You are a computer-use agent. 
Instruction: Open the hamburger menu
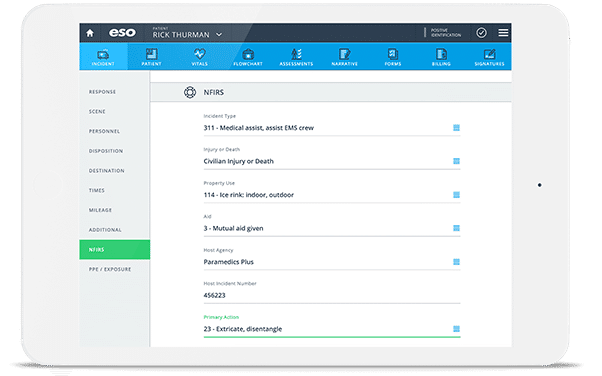(x=503, y=33)
